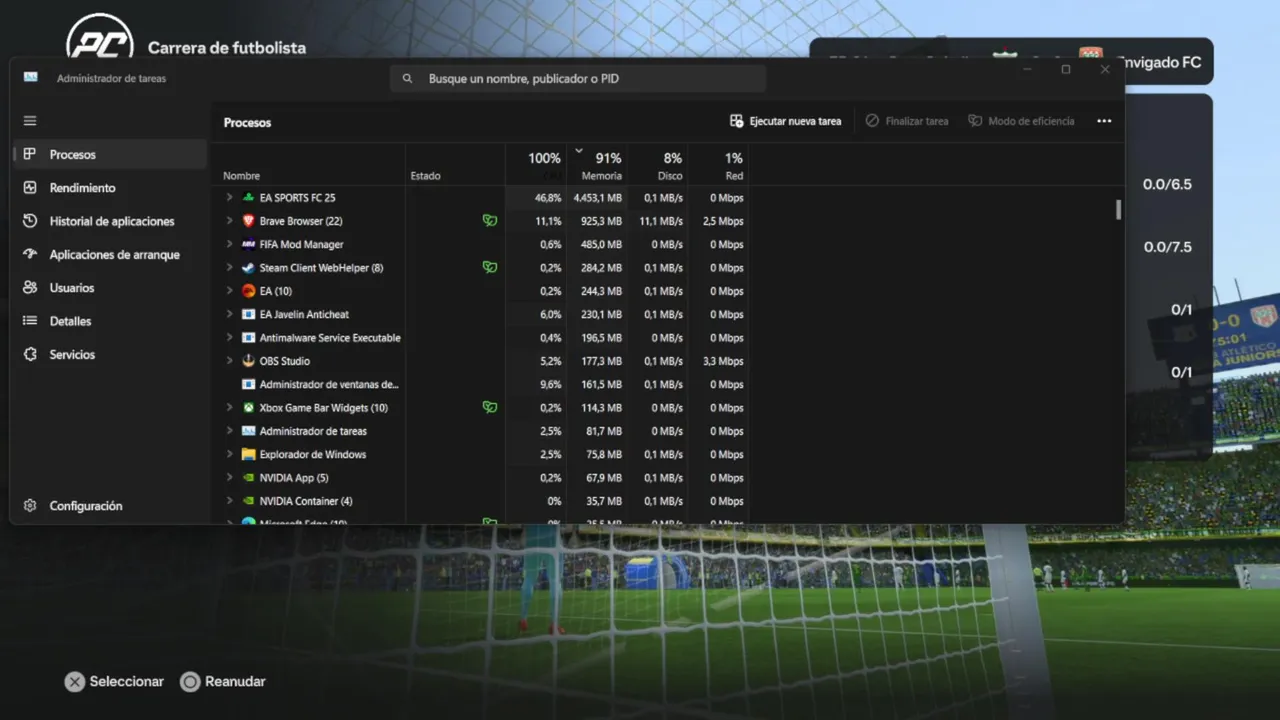Click the Steam Client WebHelper icon
The width and height of the screenshot is (1280, 720).
pyautogui.click(x=248, y=268)
